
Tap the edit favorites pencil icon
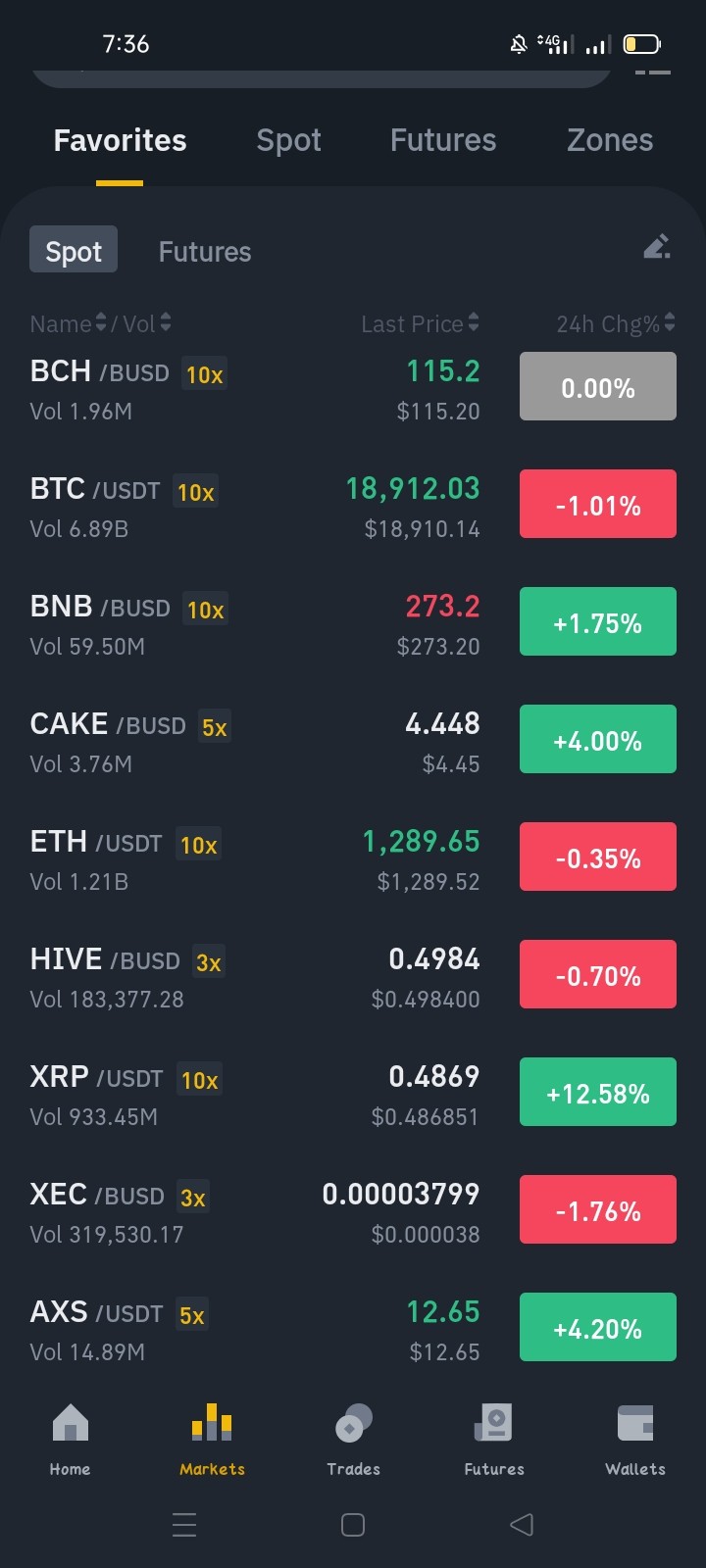click(x=657, y=246)
